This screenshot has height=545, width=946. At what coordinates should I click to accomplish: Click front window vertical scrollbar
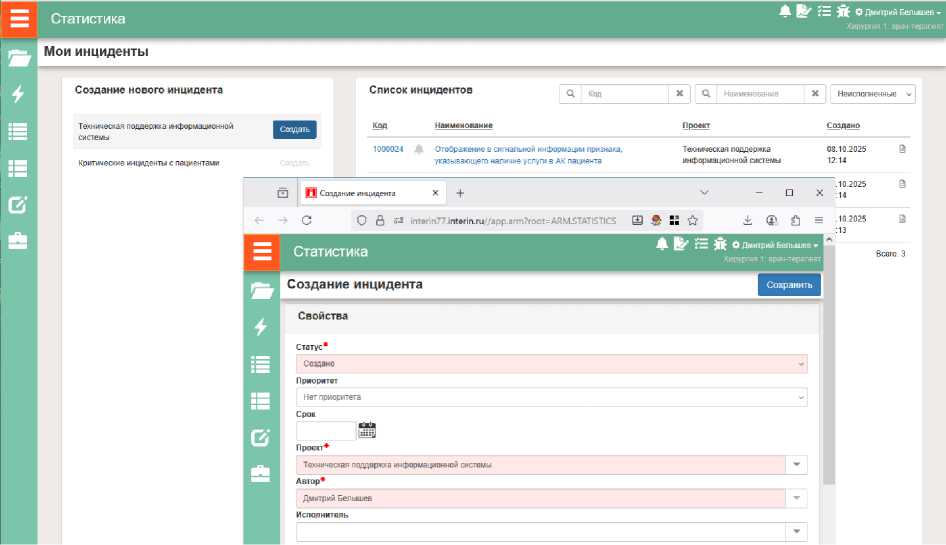coord(829,365)
